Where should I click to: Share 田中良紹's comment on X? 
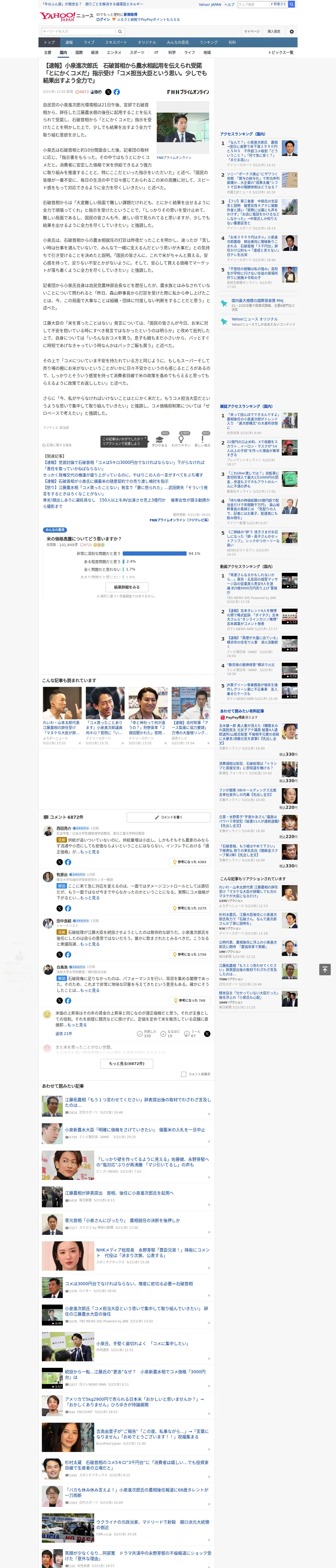click(x=59, y=954)
